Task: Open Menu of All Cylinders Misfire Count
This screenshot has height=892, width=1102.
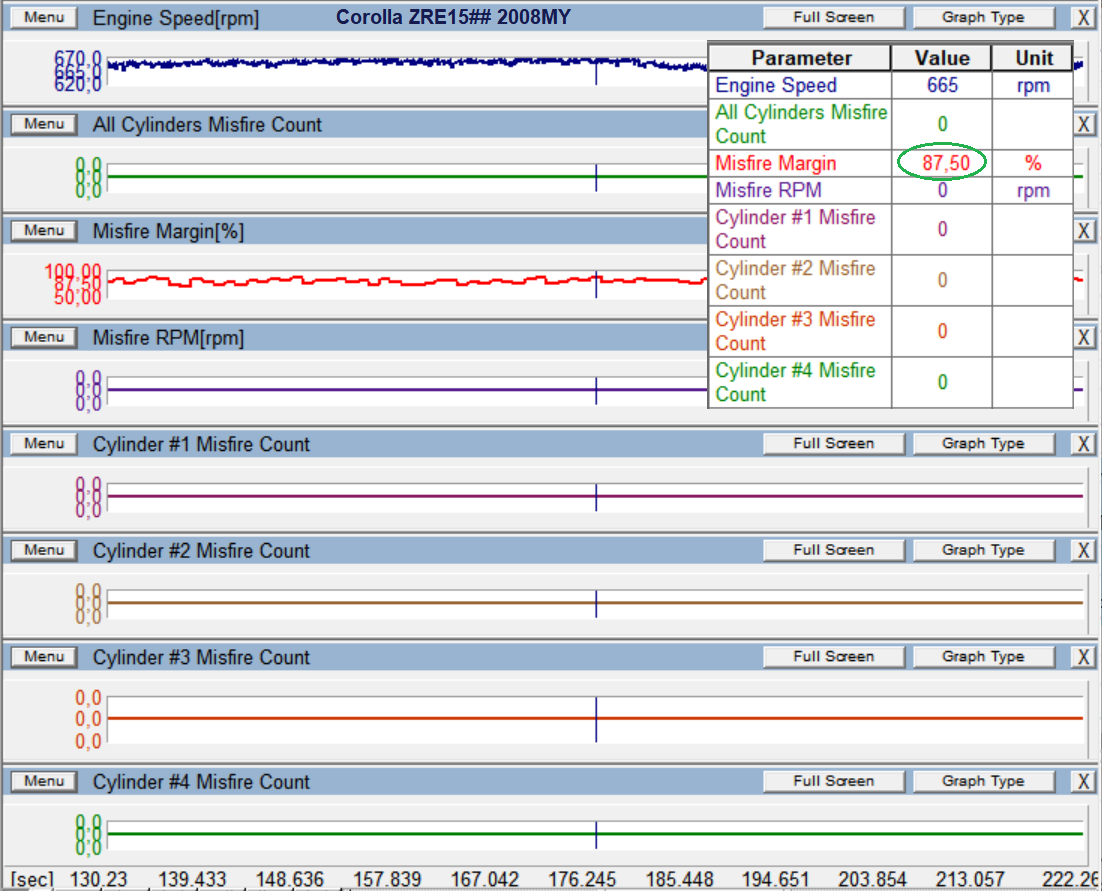Action: (x=44, y=124)
